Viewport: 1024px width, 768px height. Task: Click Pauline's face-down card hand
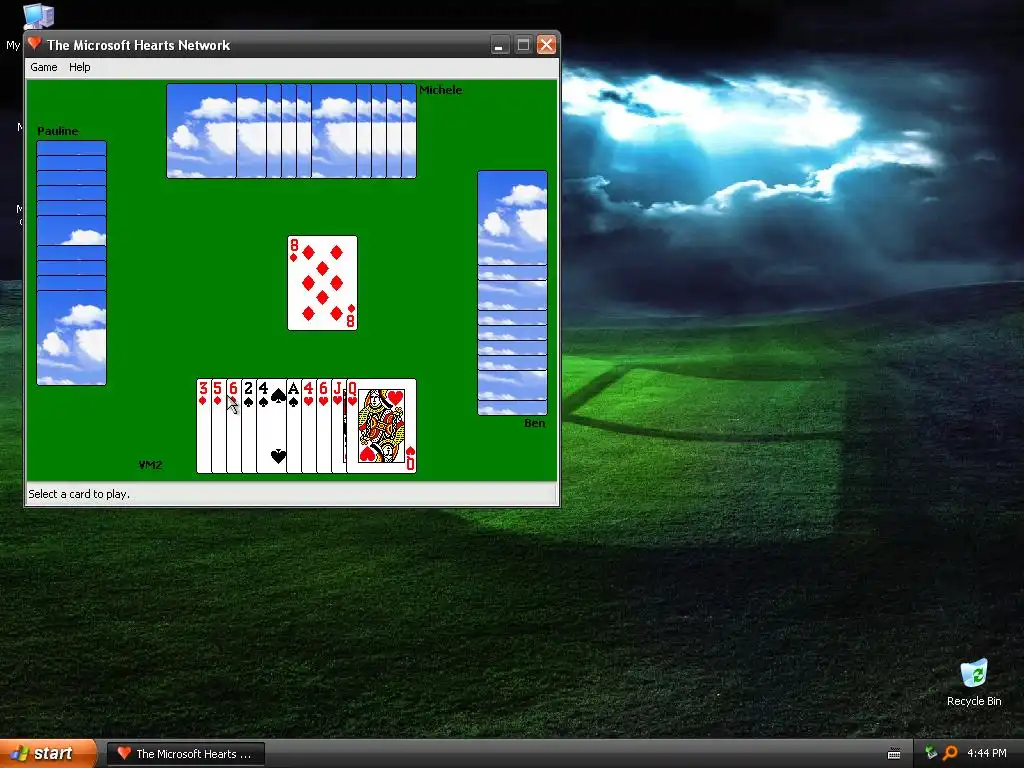(71, 263)
